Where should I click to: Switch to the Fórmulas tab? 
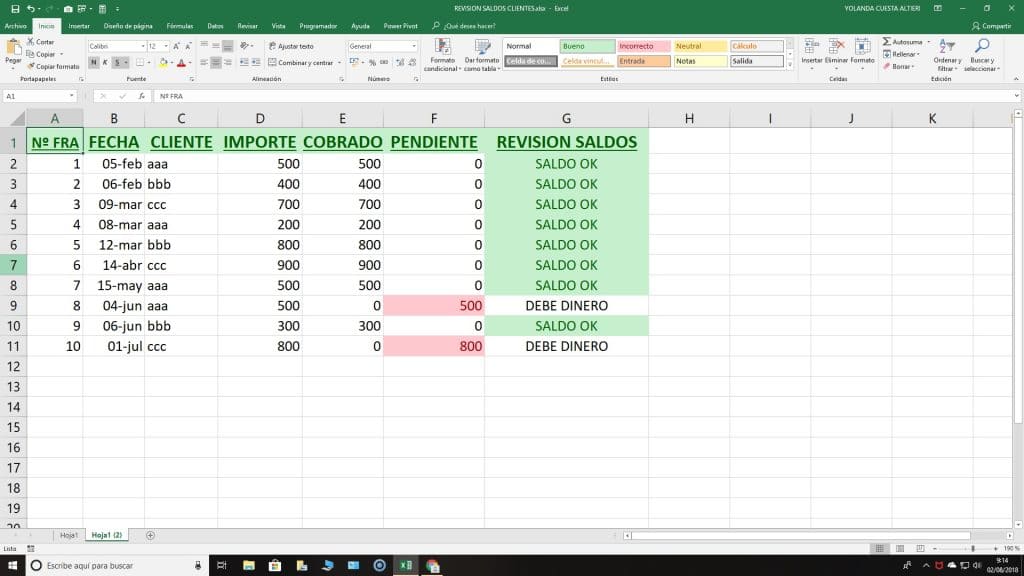[180, 26]
